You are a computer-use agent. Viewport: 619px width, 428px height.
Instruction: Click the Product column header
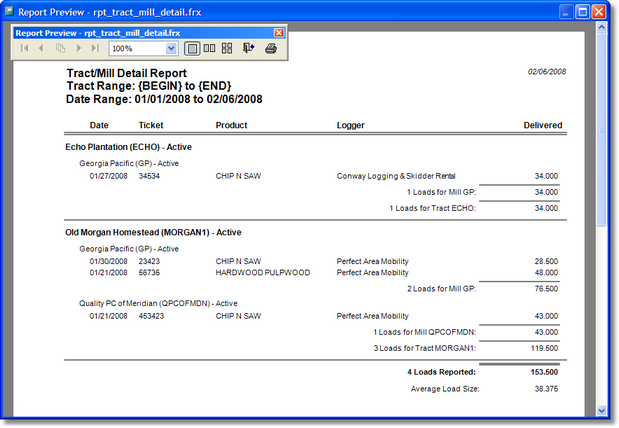click(x=231, y=125)
